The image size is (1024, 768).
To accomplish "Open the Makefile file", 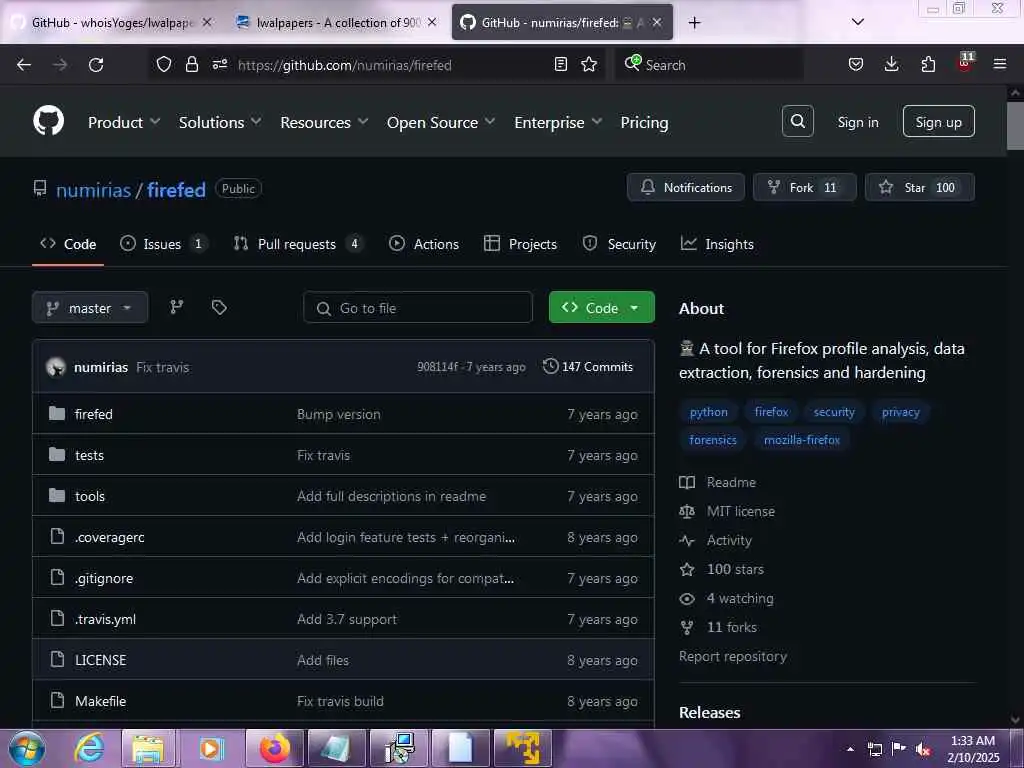I will pos(101,701).
